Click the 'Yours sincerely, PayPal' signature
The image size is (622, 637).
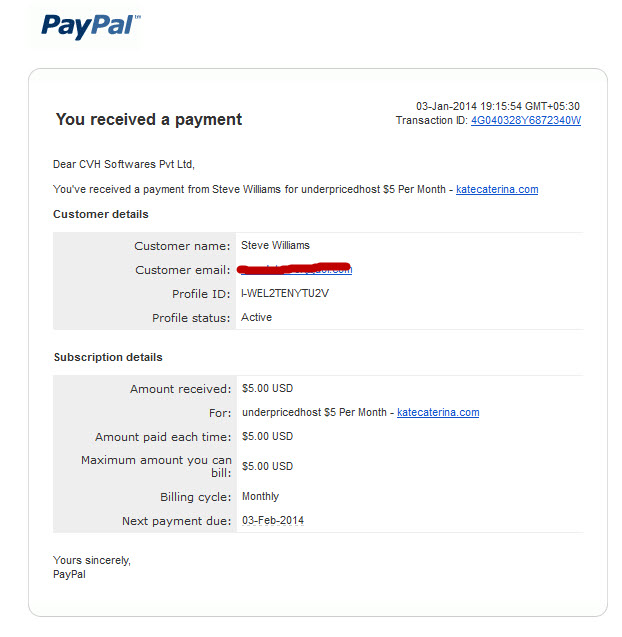click(92, 567)
